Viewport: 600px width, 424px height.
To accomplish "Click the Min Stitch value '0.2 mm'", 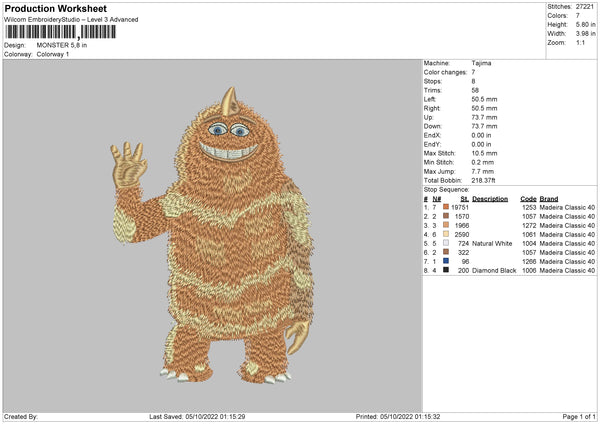I will 483,162.
